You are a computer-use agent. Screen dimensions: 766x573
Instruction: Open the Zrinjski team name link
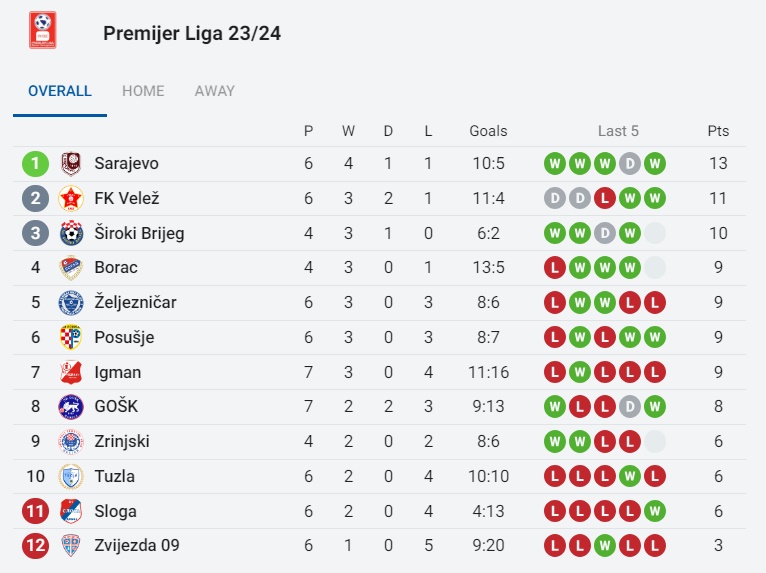click(122, 441)
